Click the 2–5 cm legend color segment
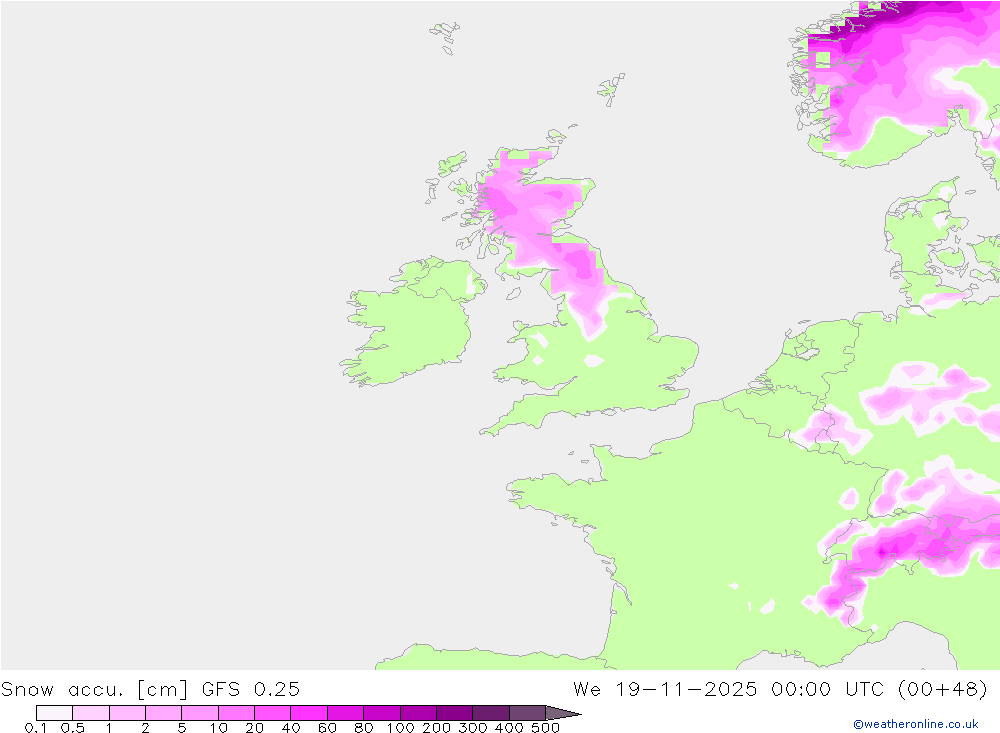This screenshot has height=733, width=1000. 164,713
